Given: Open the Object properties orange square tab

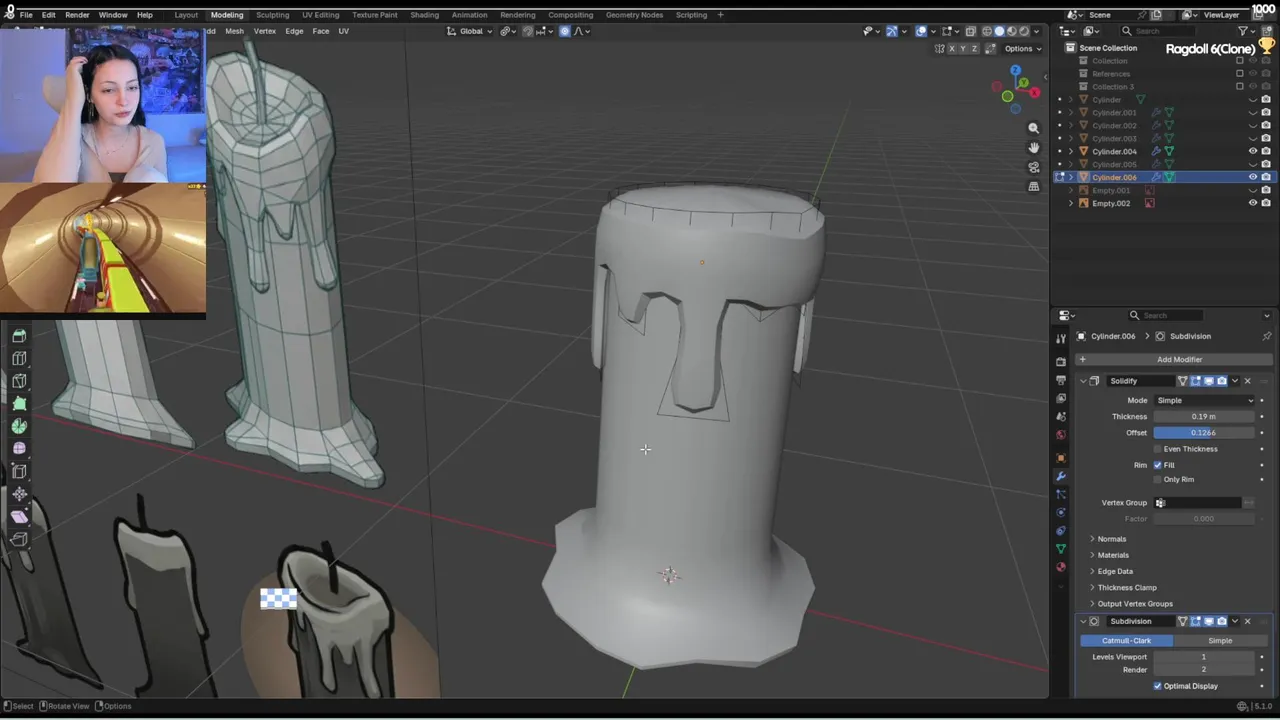Looking at the screenshot, I should tap(1061, 458).
